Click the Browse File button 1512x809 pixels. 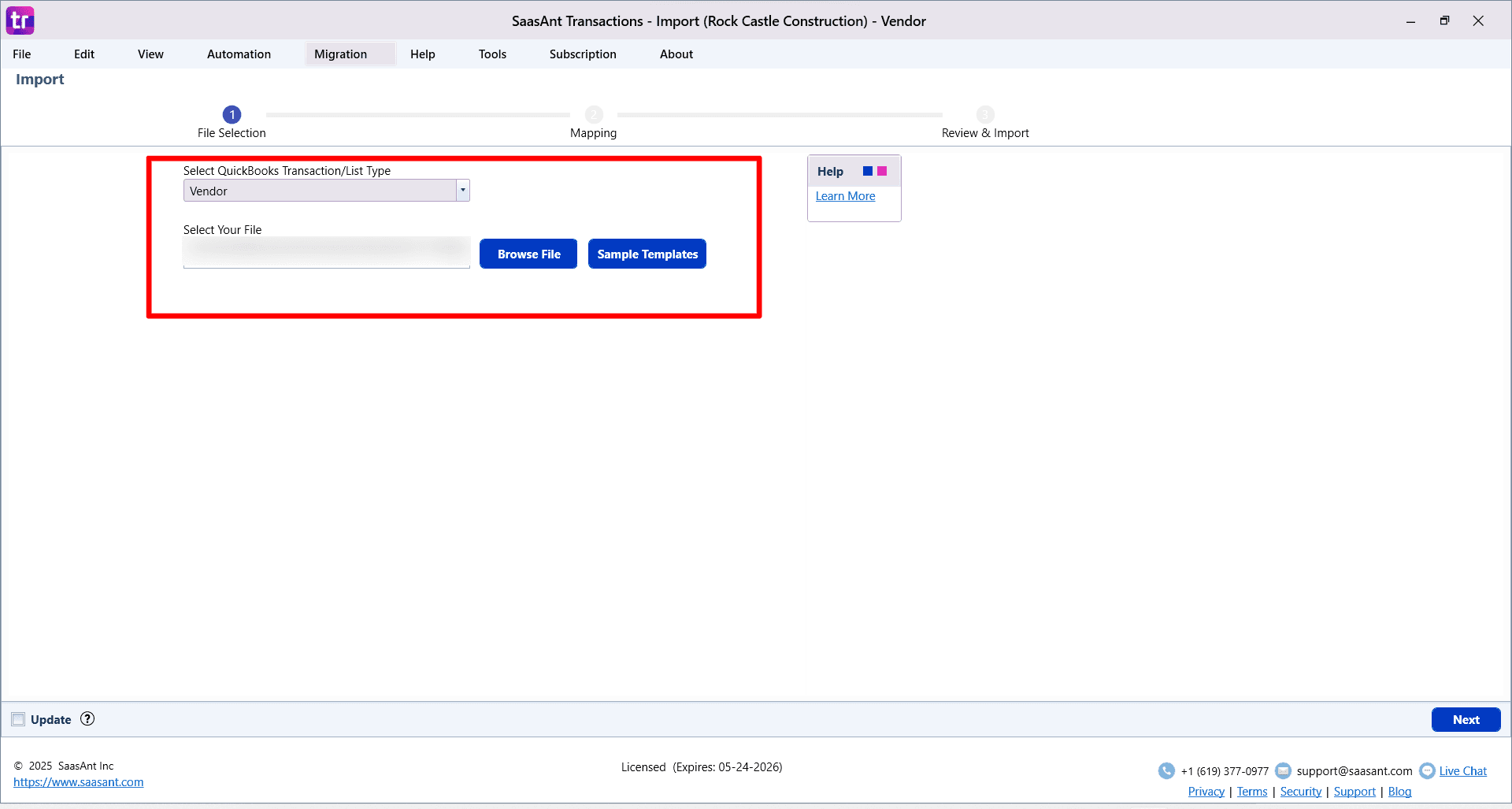[528, 254]
